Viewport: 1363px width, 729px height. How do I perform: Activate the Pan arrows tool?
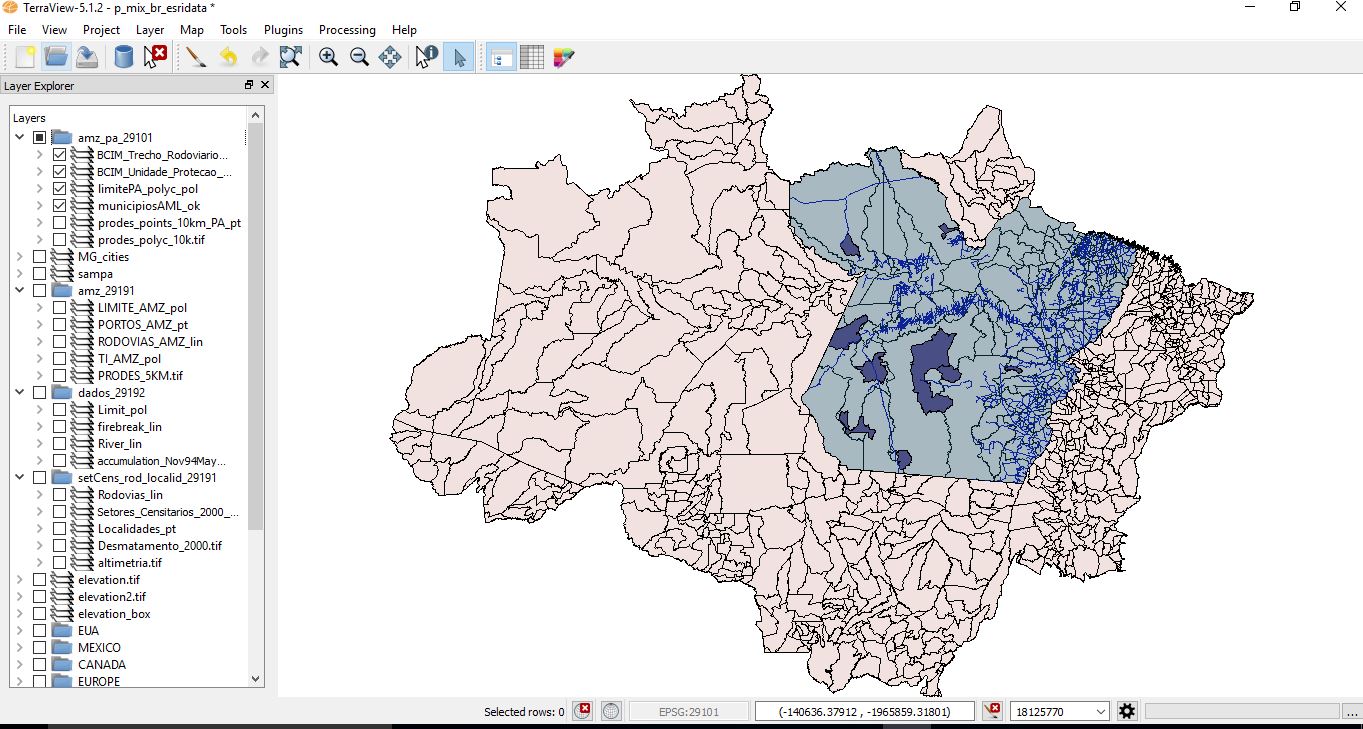[x=390, y=57]
